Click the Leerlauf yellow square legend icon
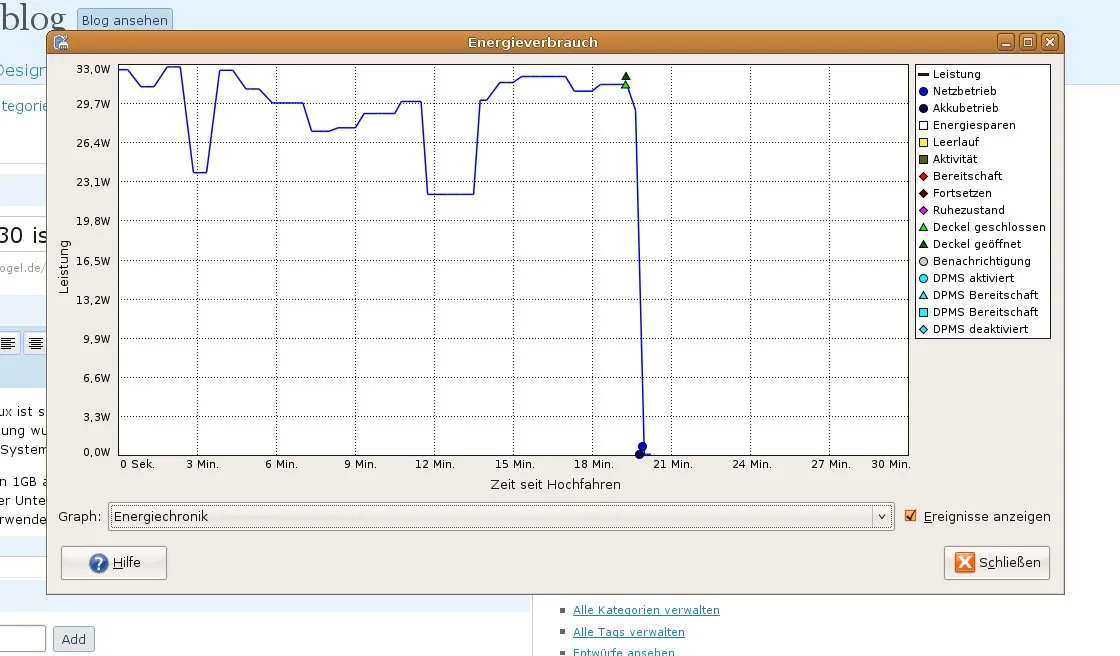Image resolution: width=1120 pixels, height=656 pixels. (924, 142)
